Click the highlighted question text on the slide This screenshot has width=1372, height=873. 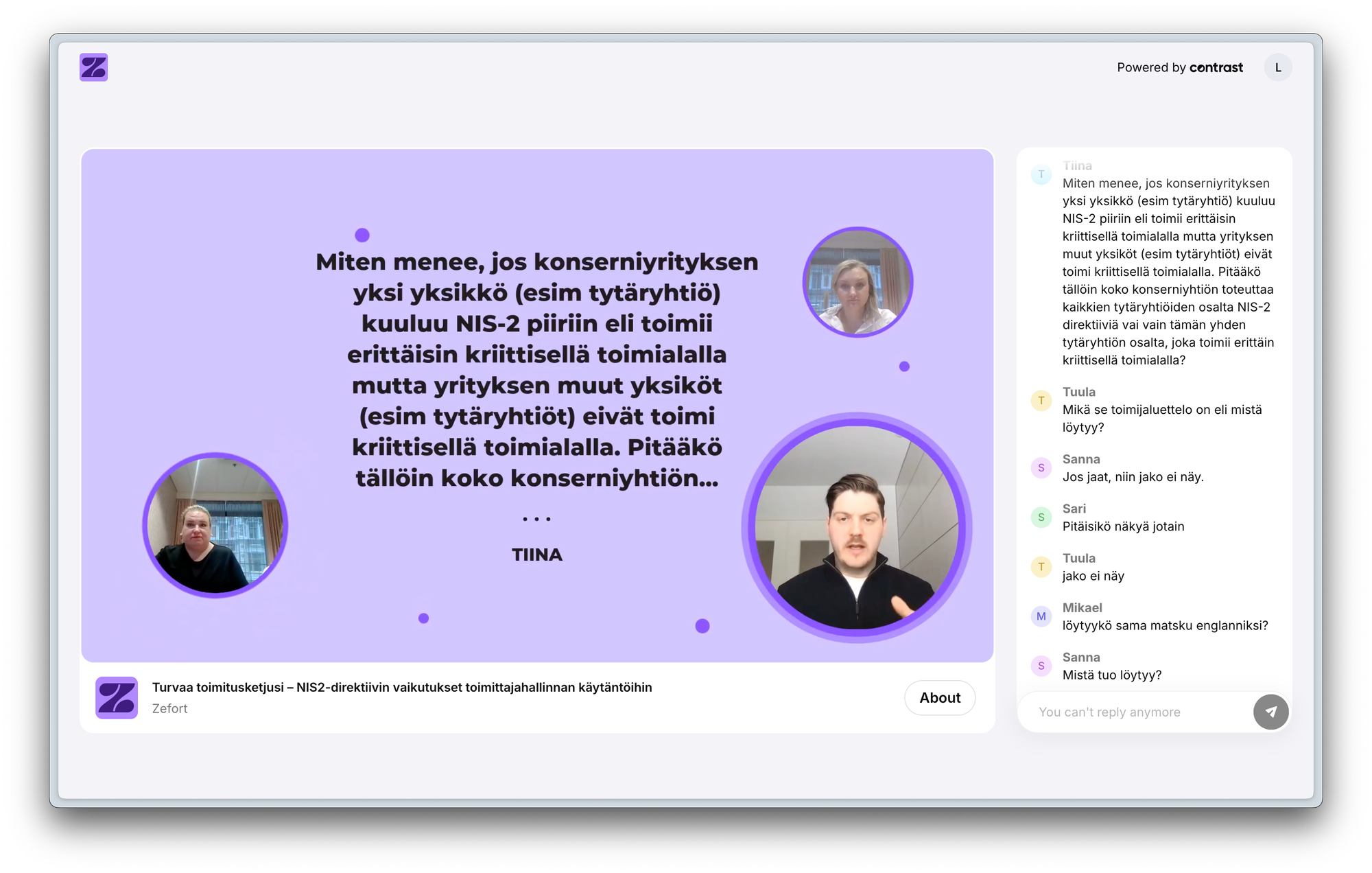point(536,369)
